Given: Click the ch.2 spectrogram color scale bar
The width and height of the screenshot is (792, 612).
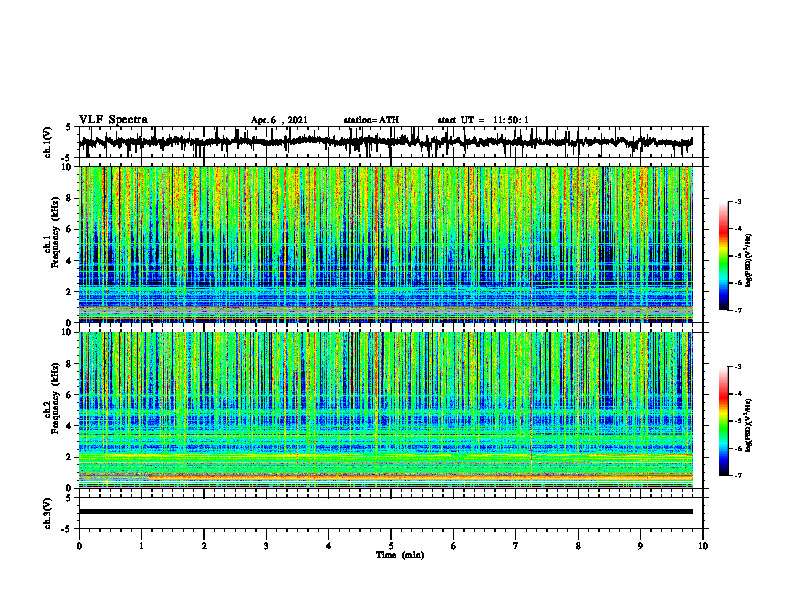Looking at the screenshot, I should [x=723, y=421].
